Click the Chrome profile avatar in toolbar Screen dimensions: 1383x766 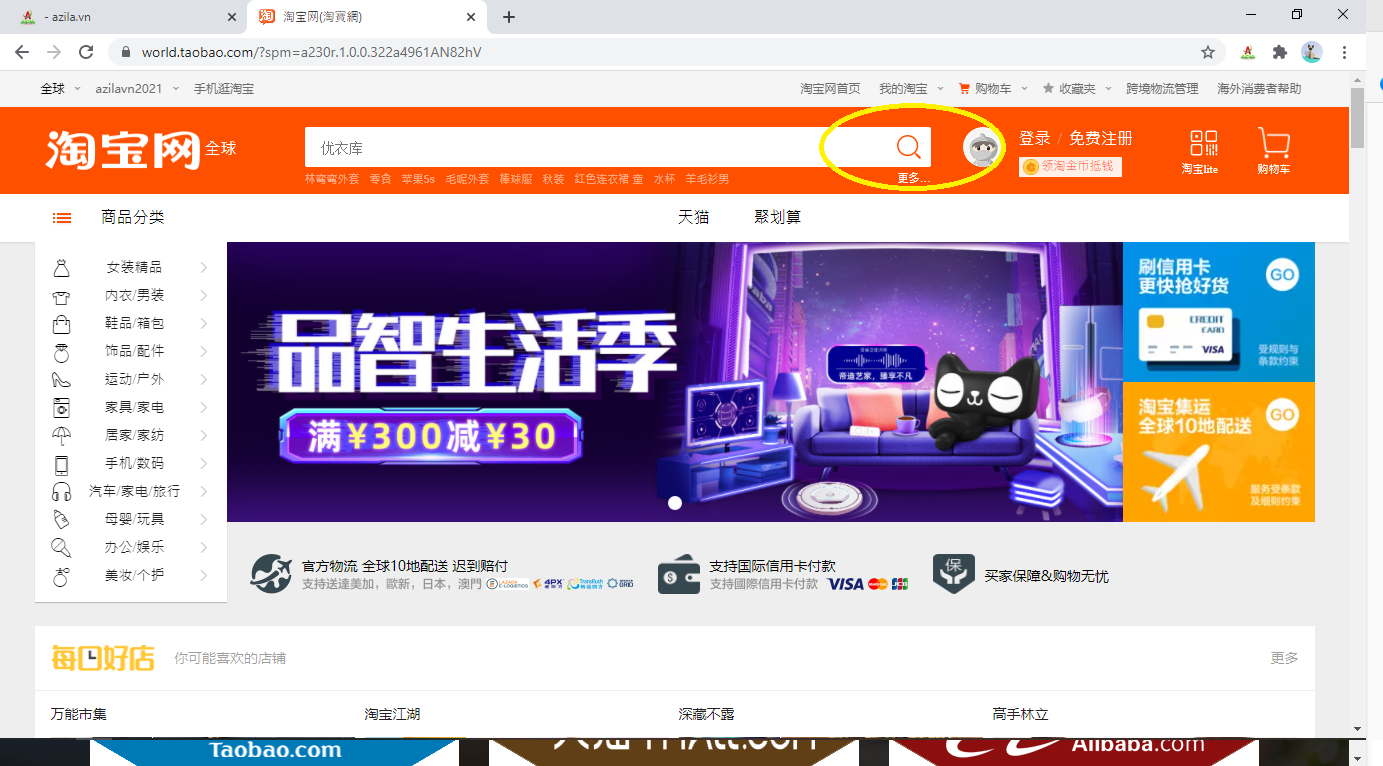point(1312,52)
